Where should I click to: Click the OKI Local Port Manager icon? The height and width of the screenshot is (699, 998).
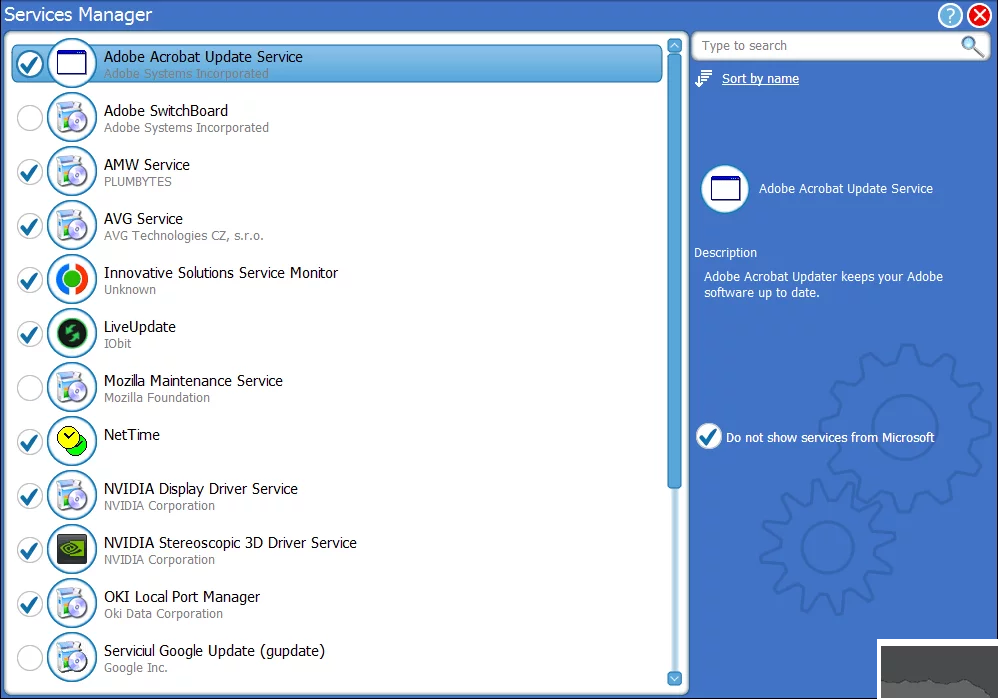pos(71,604)
